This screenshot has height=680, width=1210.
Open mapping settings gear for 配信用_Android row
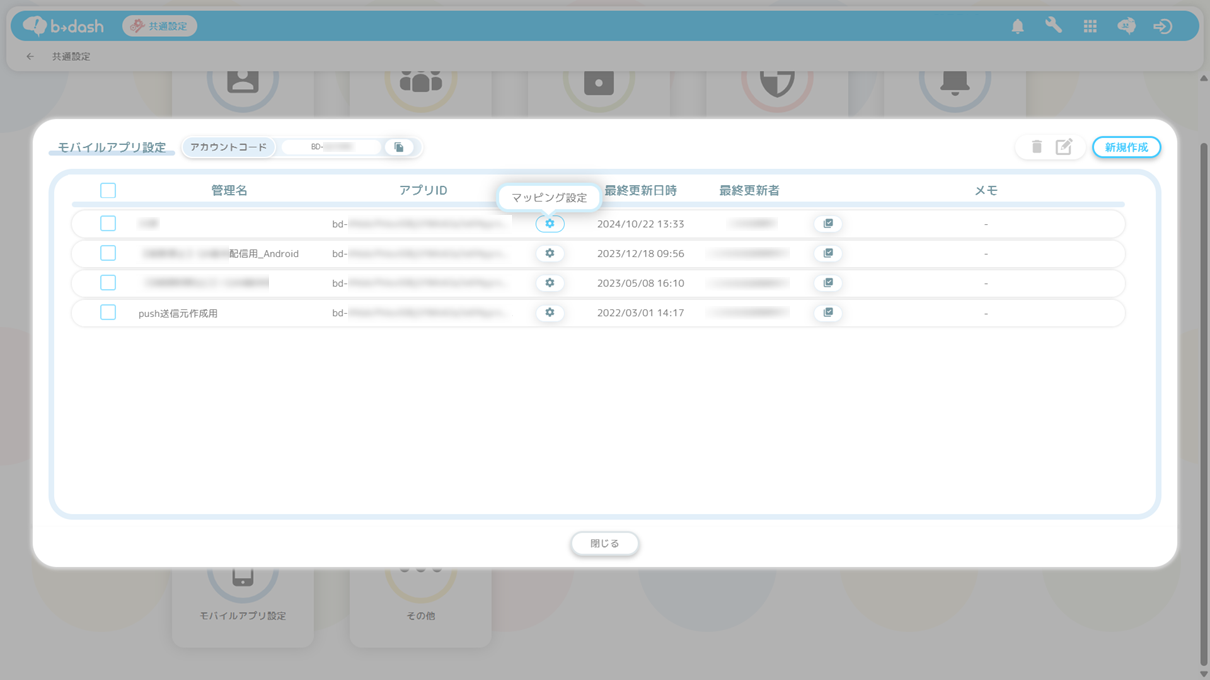pos(549,254)
